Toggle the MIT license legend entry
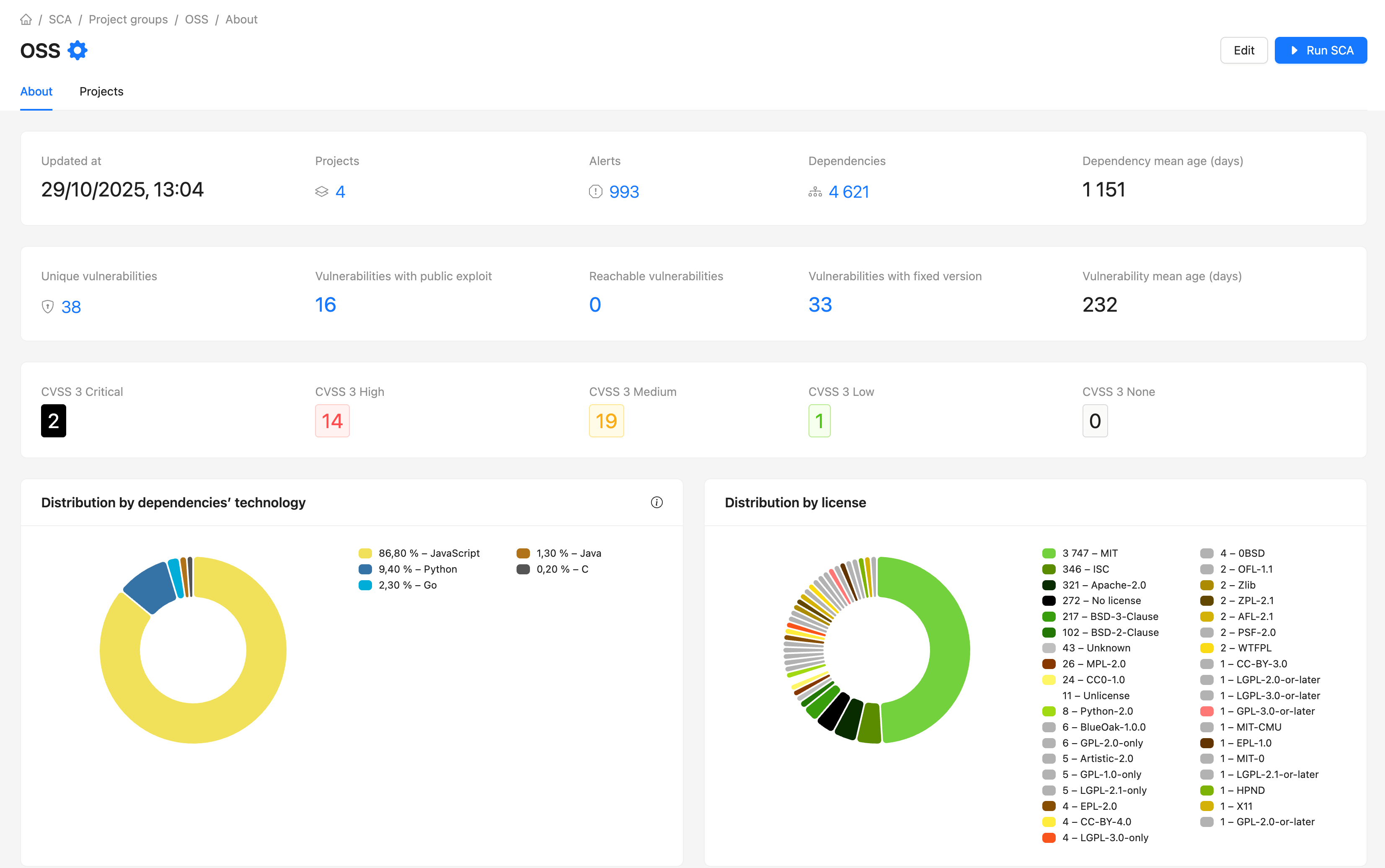Screen dimensions: 1385x868 pos(1089,553)
